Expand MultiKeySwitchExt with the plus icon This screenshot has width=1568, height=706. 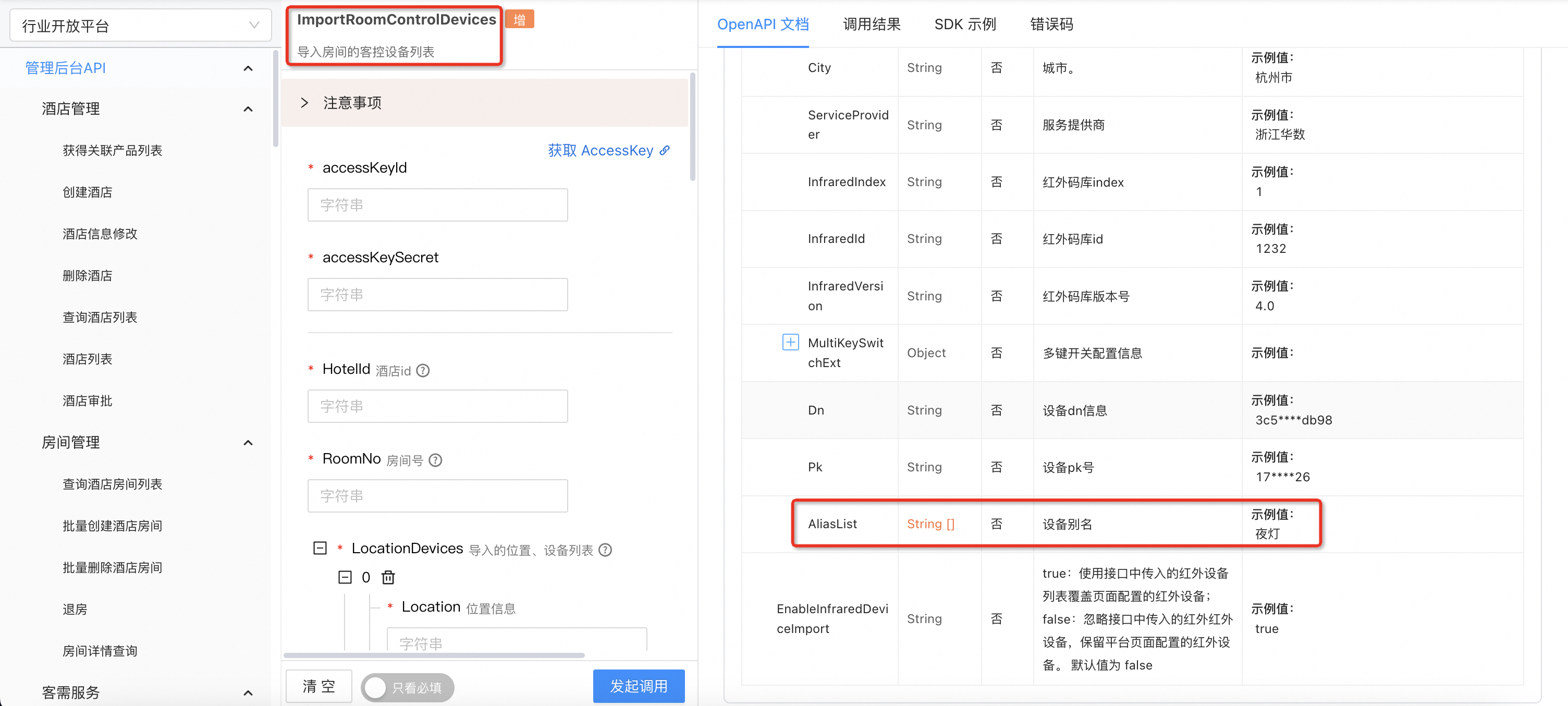[x=790, y=343]
